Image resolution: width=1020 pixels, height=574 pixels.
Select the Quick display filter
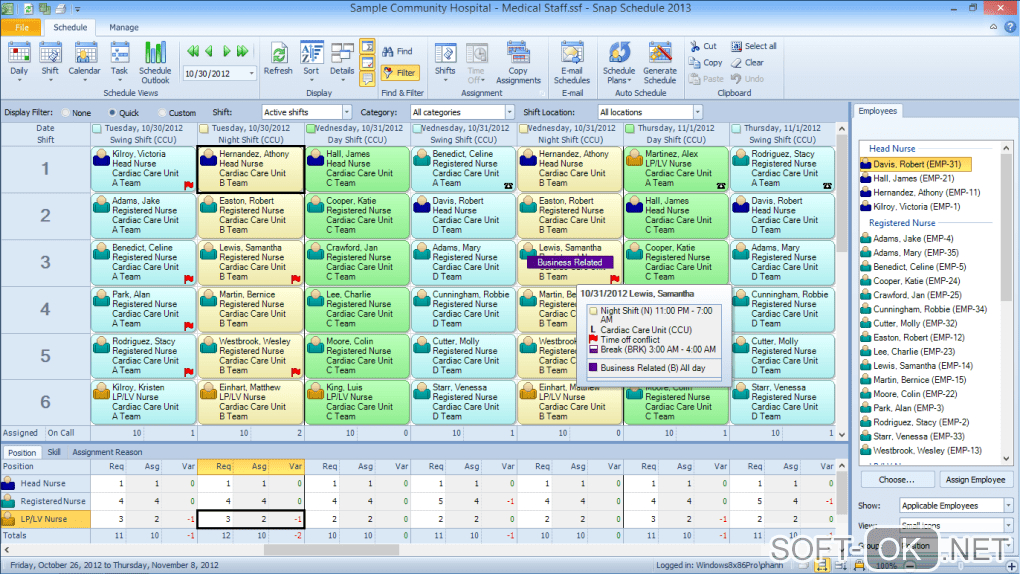coord(113,113)
